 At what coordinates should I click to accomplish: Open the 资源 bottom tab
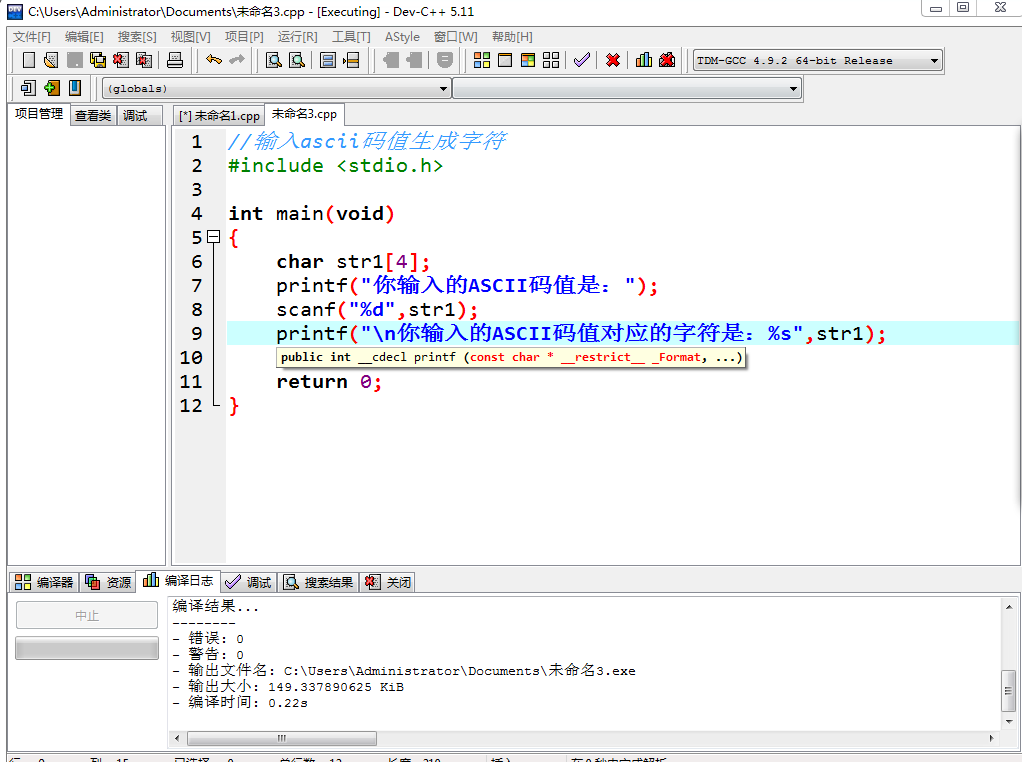tap(108, 582)
